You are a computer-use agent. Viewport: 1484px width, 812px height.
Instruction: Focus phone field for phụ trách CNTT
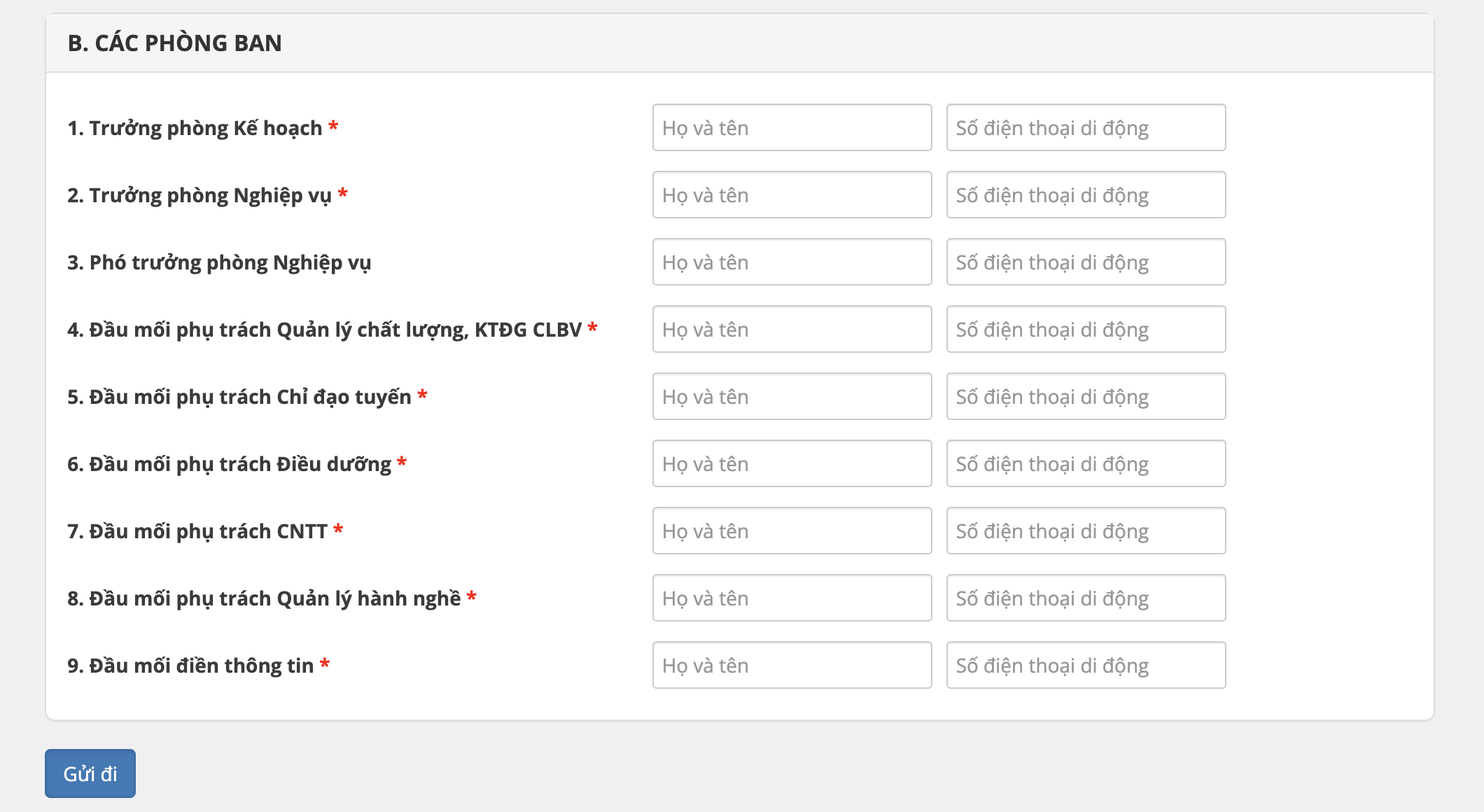[1086, 531]
